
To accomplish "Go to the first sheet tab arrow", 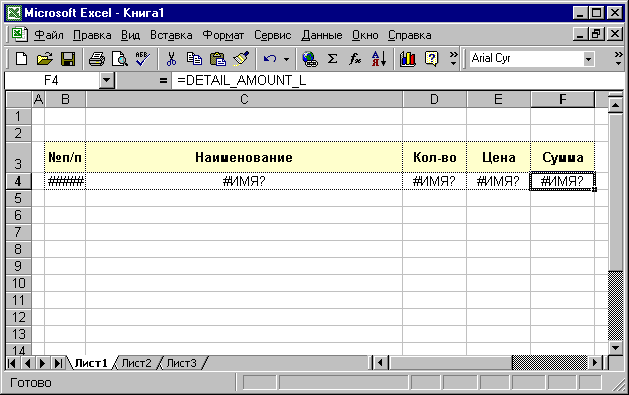I will [x=12, y=363].
